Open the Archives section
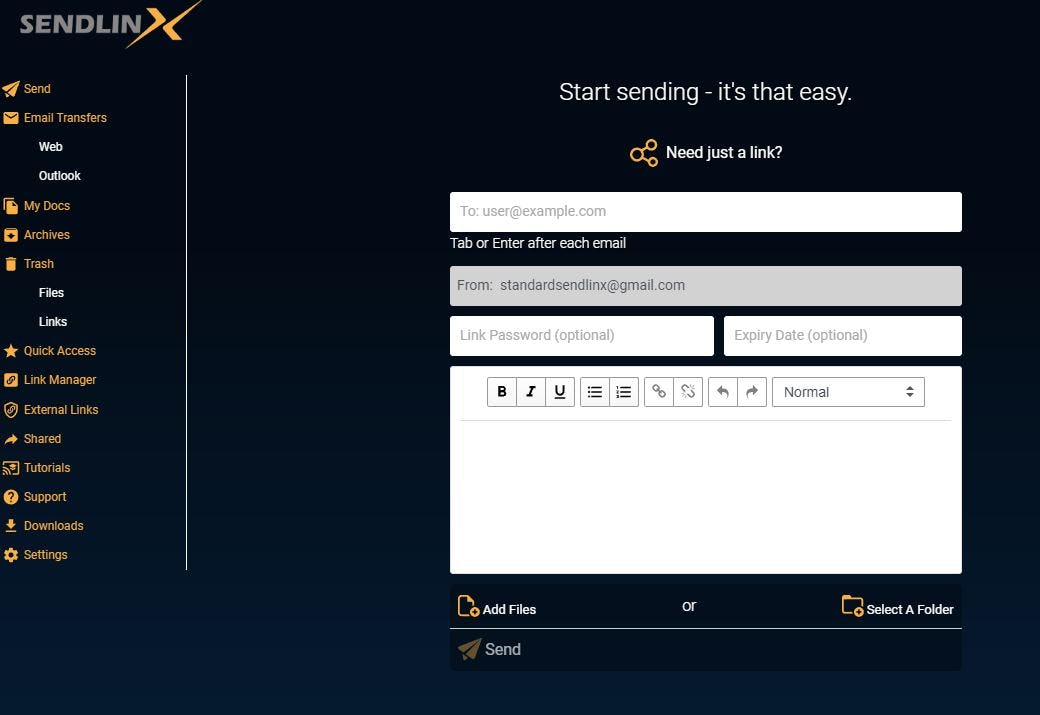Screen dimensions: 1040x715 click(x=45, y=234)
